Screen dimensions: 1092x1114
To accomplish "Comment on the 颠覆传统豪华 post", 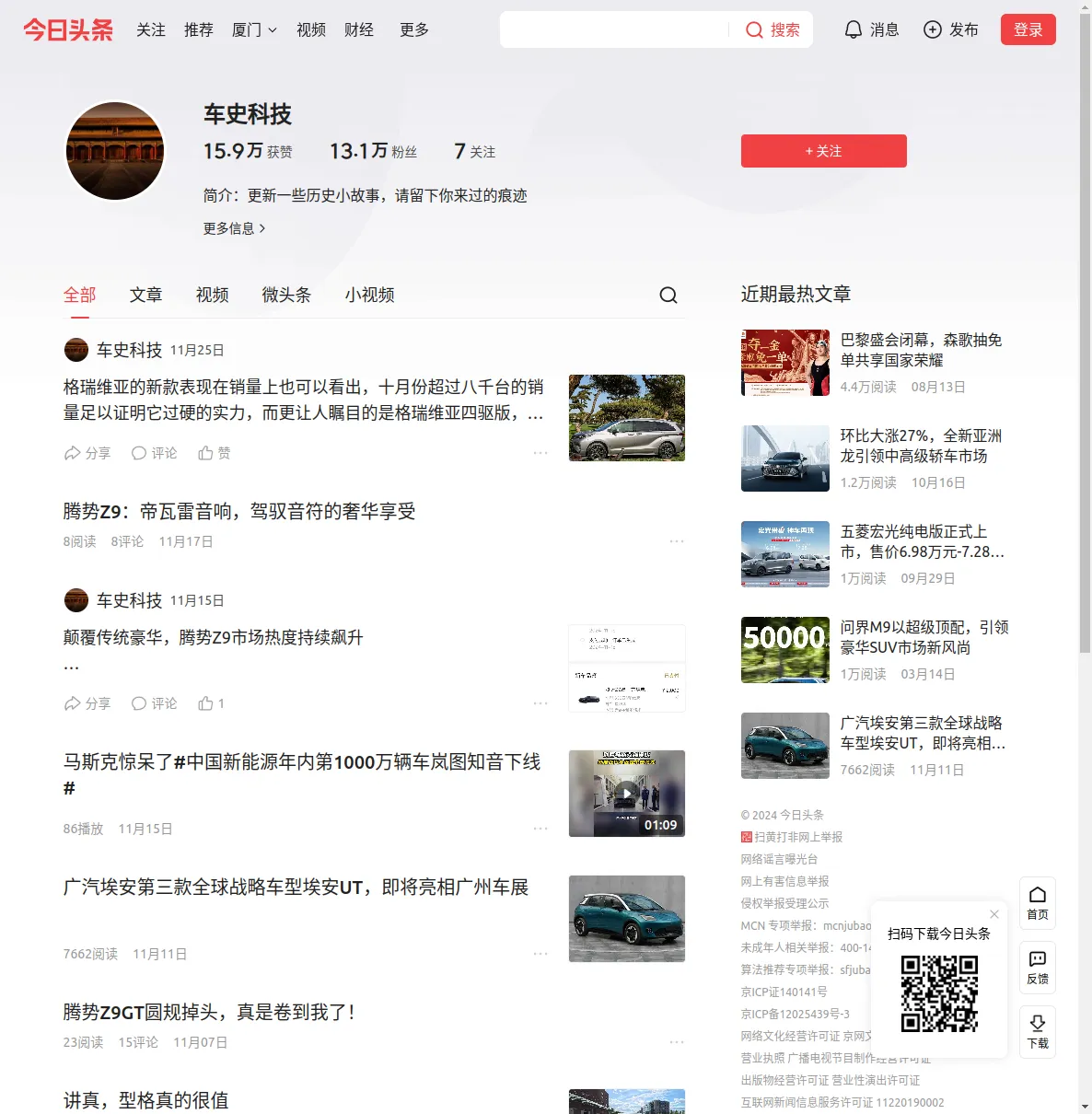I will (x=154, y=703).
